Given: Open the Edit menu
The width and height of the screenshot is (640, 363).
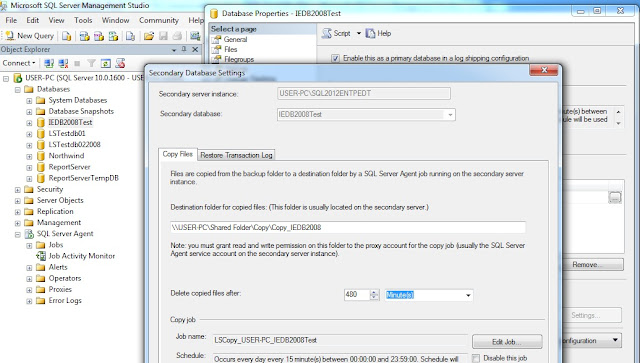Looking at the screenshot, I should click(x=33, y=20).
